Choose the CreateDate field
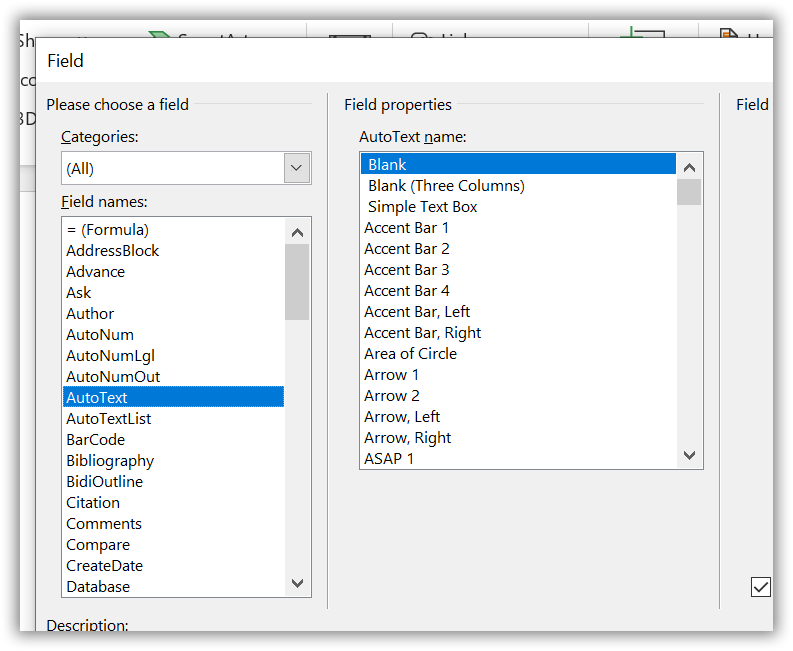Viewport: 793px width, 651px height. pyautogui.click(x=105, y=565)
